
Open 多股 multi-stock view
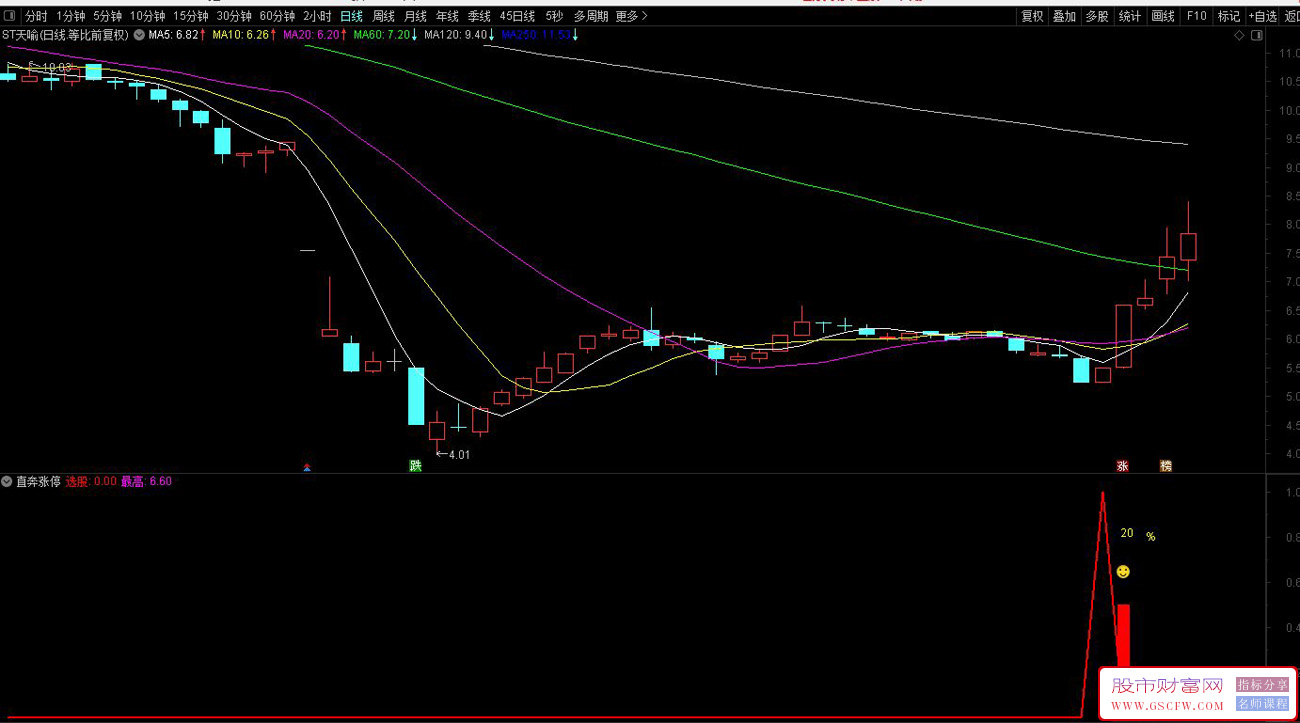pos(1097,16)
